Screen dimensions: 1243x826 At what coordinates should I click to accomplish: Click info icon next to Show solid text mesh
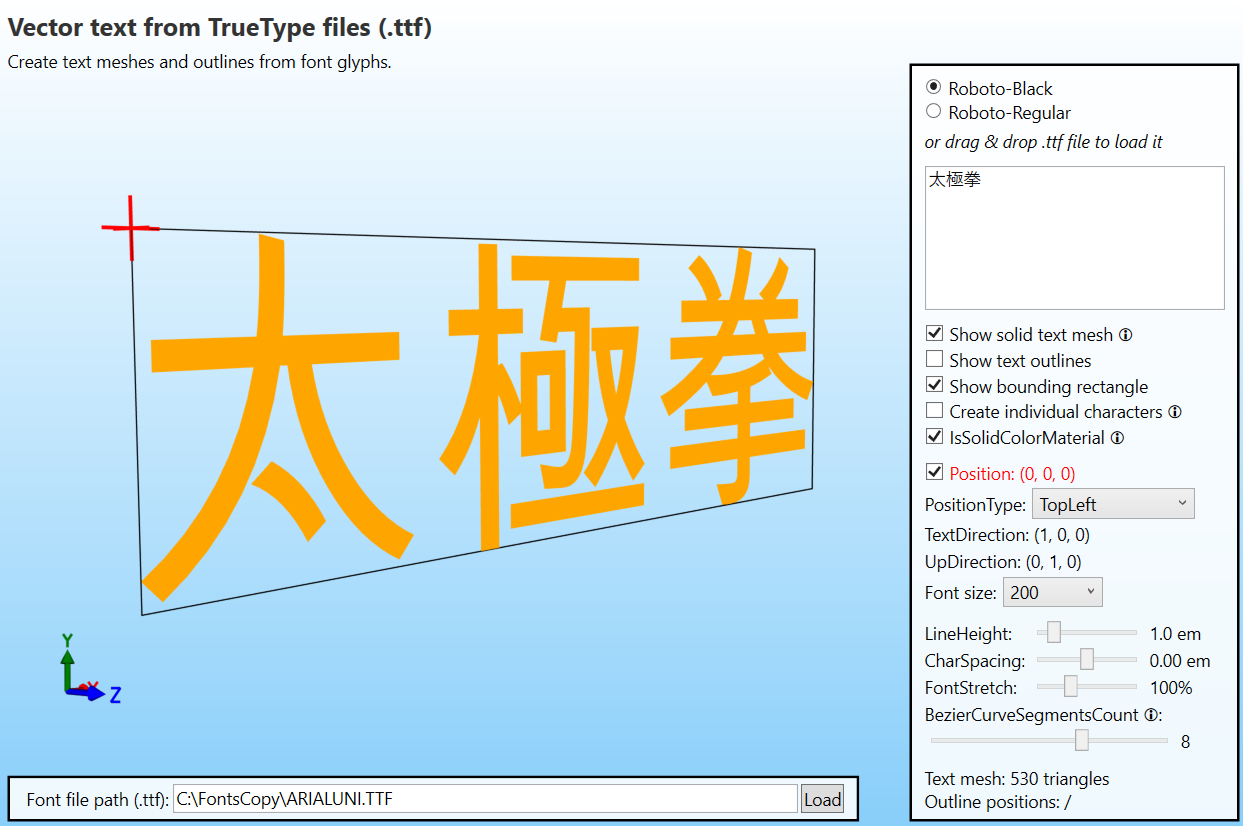pyautogui.click(x=1125, y=335)
